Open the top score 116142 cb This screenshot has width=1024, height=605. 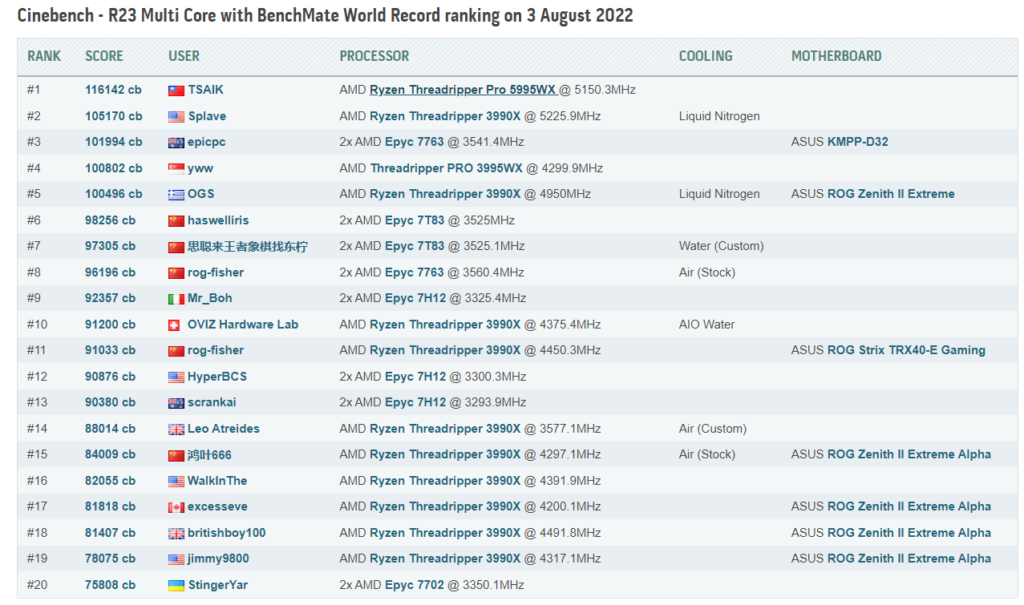(x=113, y=90)
